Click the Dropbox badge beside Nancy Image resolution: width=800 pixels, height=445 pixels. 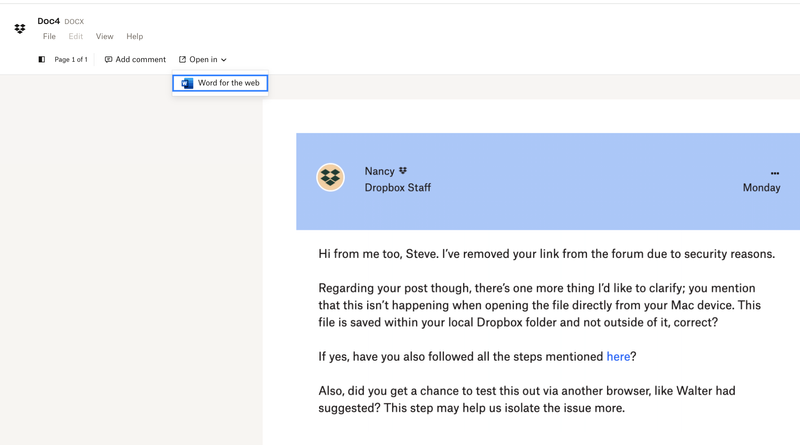[x=403, y=171]
